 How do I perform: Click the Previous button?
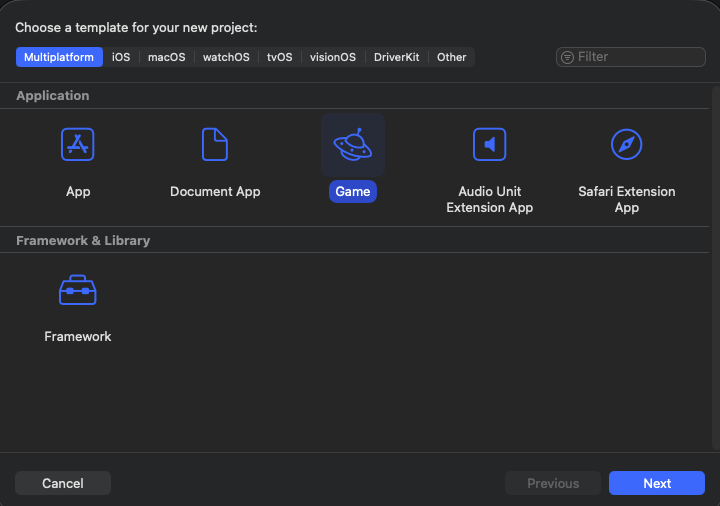(x=553, y=483)
